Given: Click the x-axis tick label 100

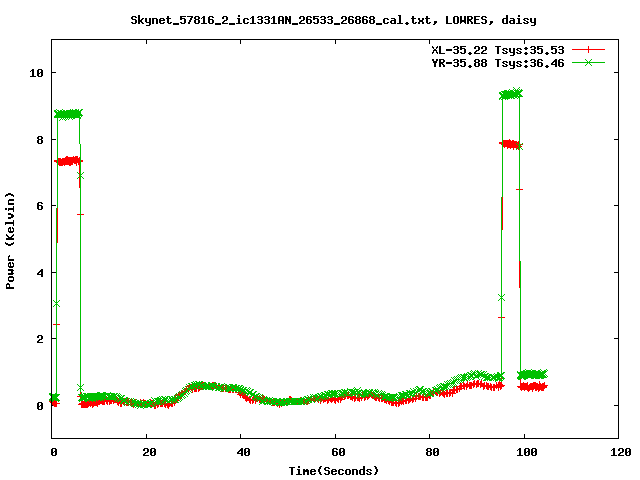Looking at the screenshot, I should [x=527, y=452].
